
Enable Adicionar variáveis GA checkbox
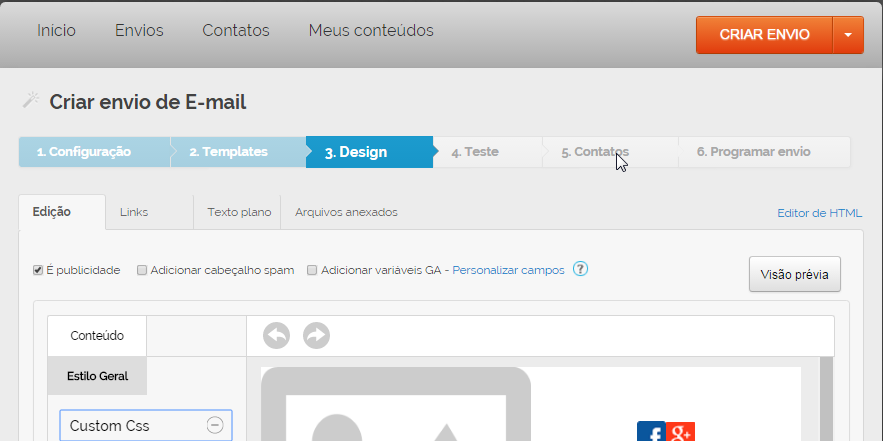click(x=312, y=270)
